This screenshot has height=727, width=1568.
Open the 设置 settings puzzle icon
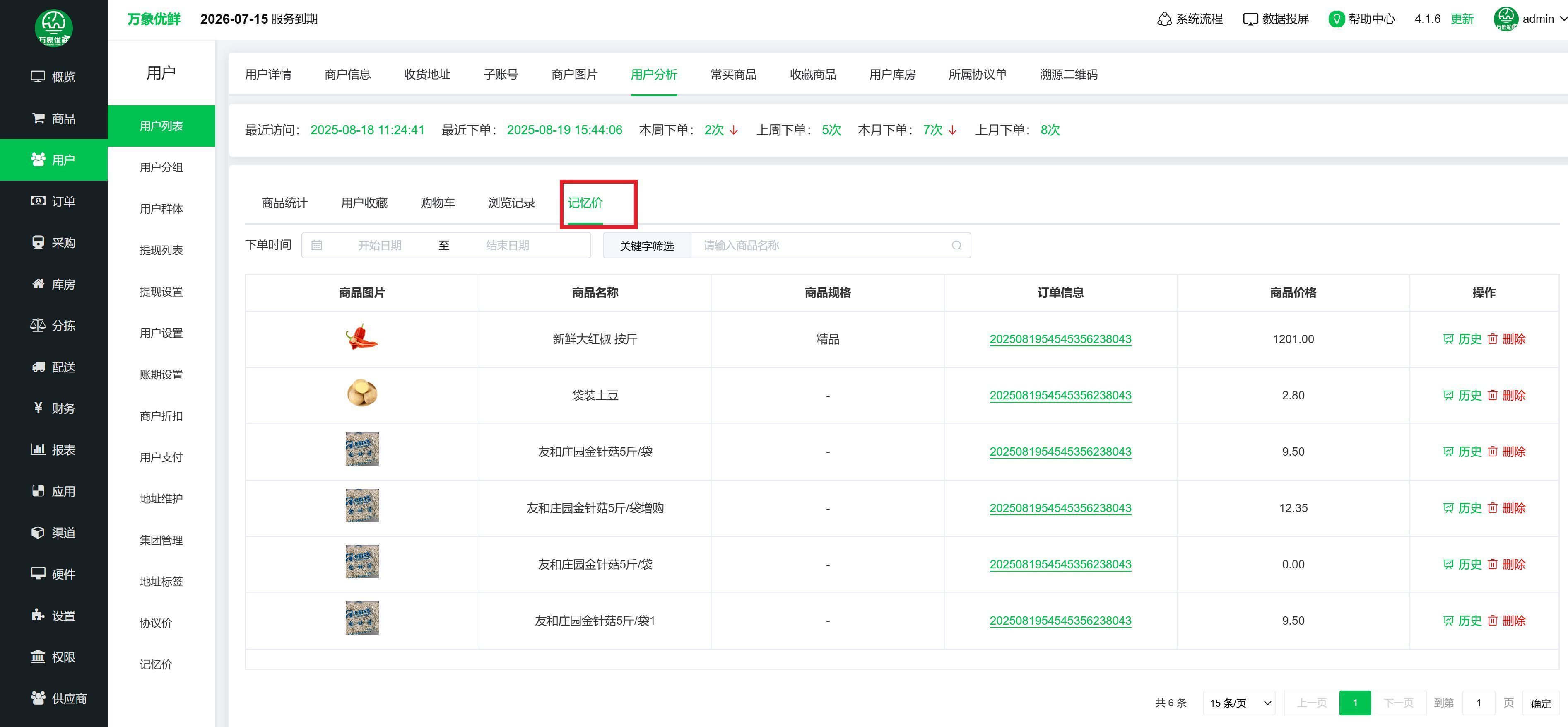tap(38, 615)
